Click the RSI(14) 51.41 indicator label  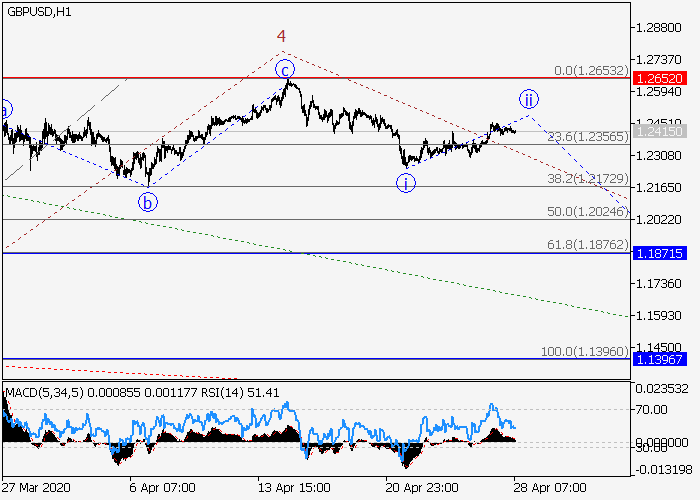(240, 393)
